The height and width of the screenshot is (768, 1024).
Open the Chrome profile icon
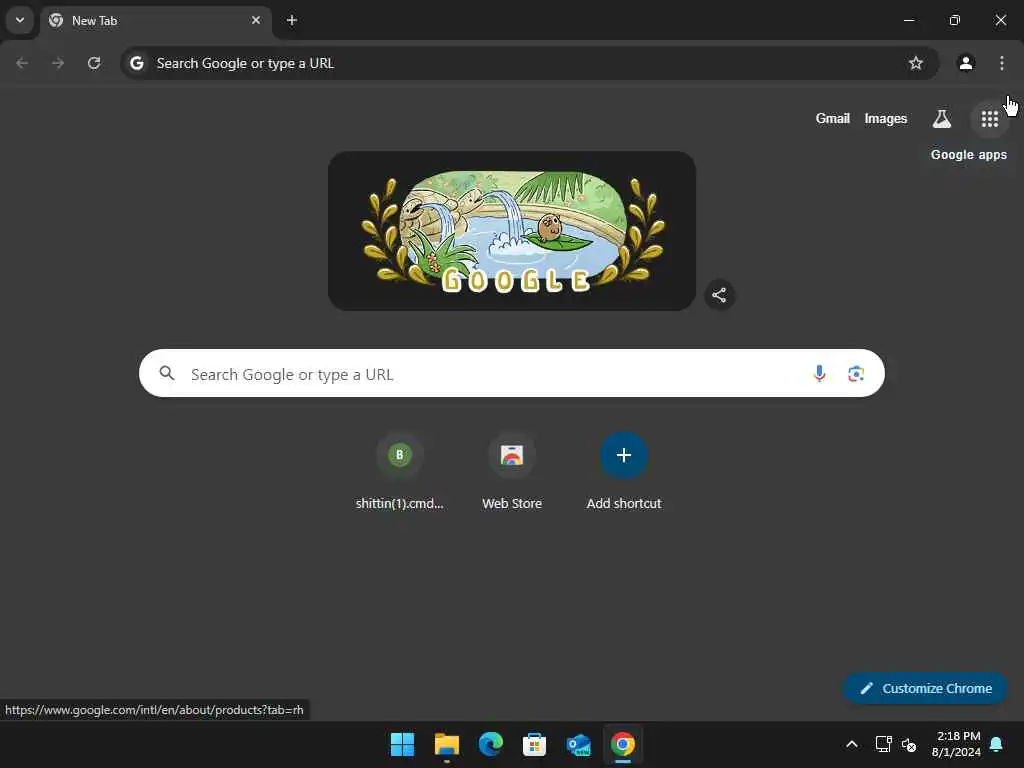pyautogui.click(x=966, y=63)
